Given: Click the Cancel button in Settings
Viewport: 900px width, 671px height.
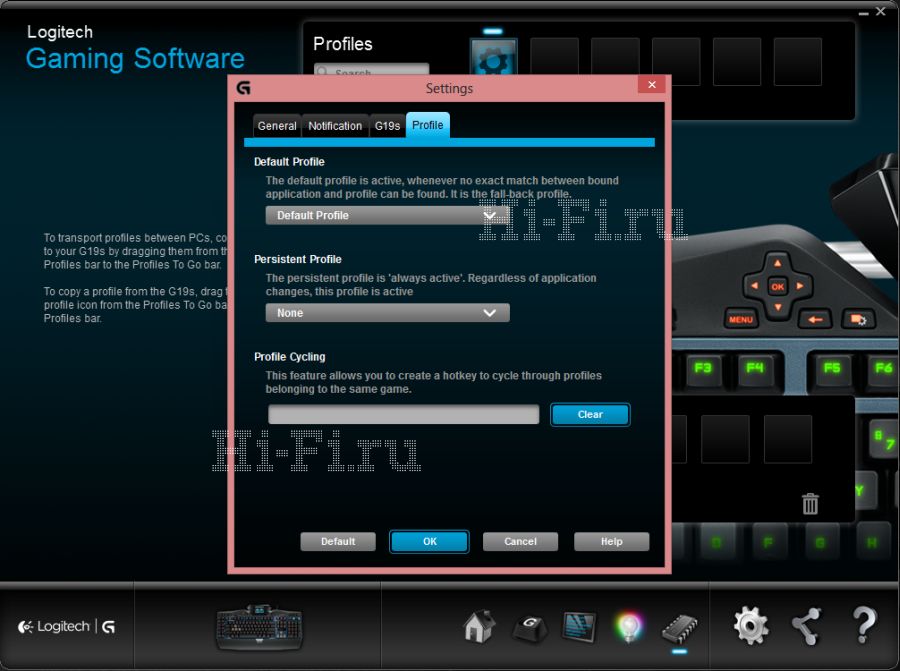Looking at the screenshot, I should (x=520, y=541).
